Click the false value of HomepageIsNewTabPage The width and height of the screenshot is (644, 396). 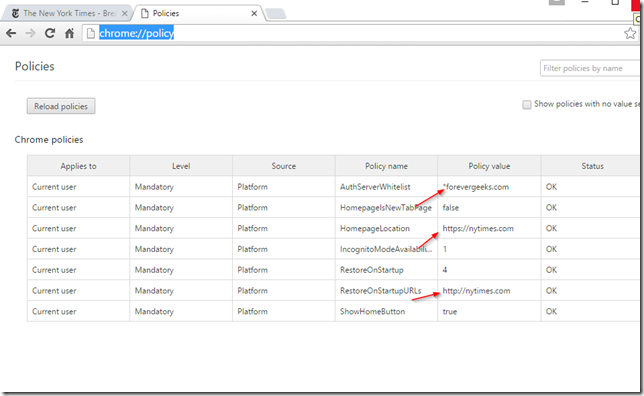click(451, 208)
